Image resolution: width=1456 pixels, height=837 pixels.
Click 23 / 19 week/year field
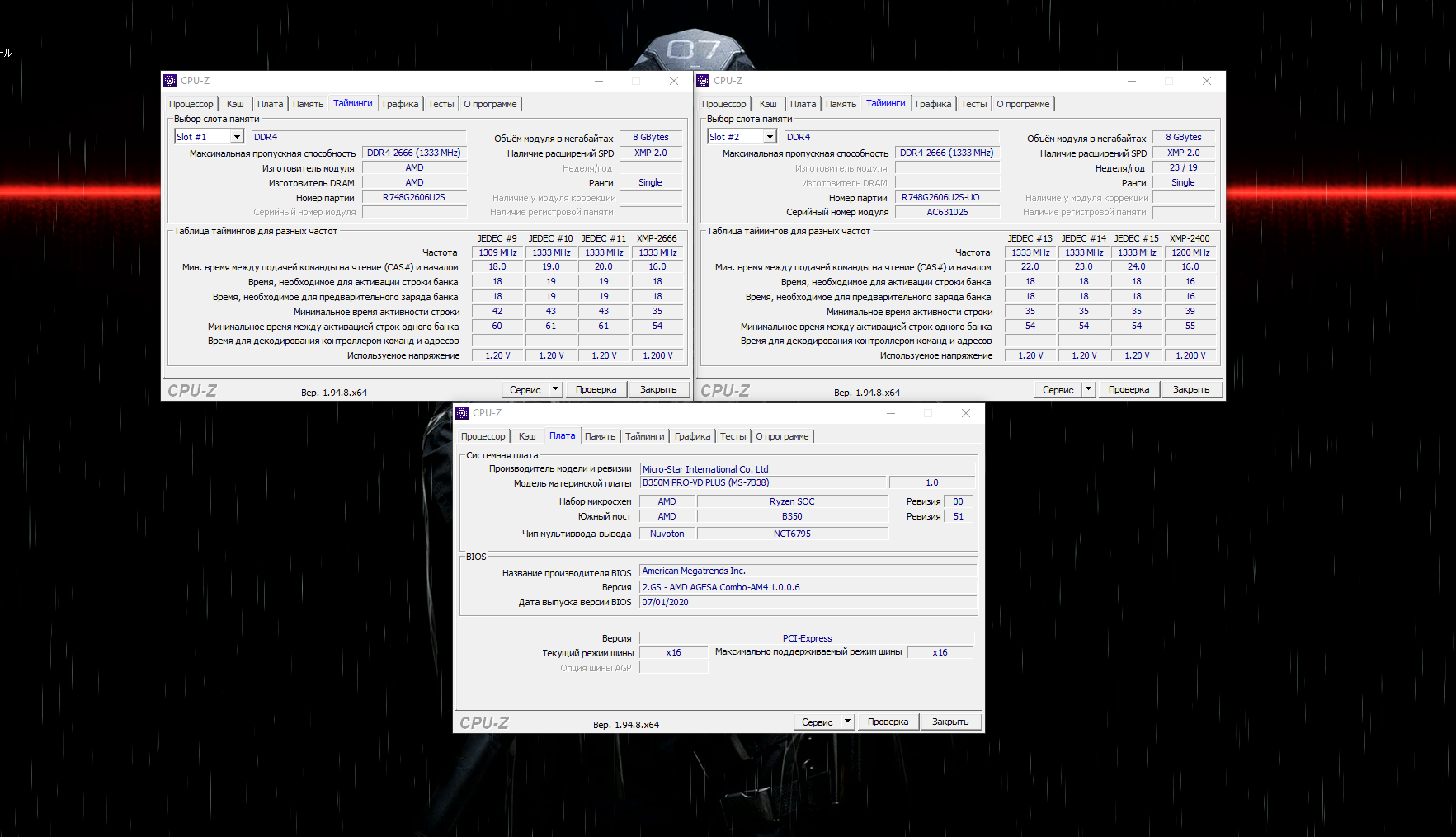[x=1183, y=167]
